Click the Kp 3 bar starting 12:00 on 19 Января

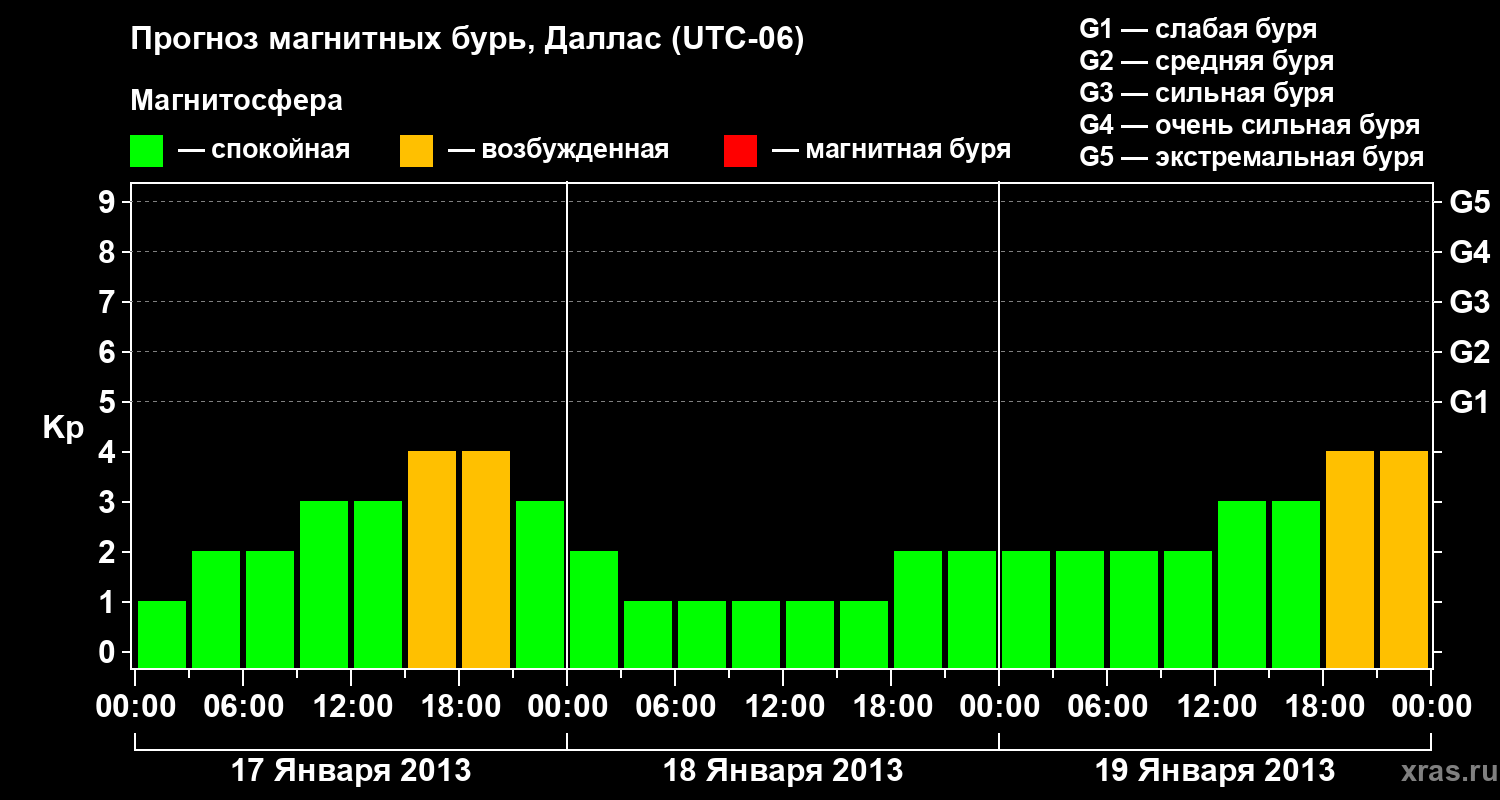(1242, 584)
